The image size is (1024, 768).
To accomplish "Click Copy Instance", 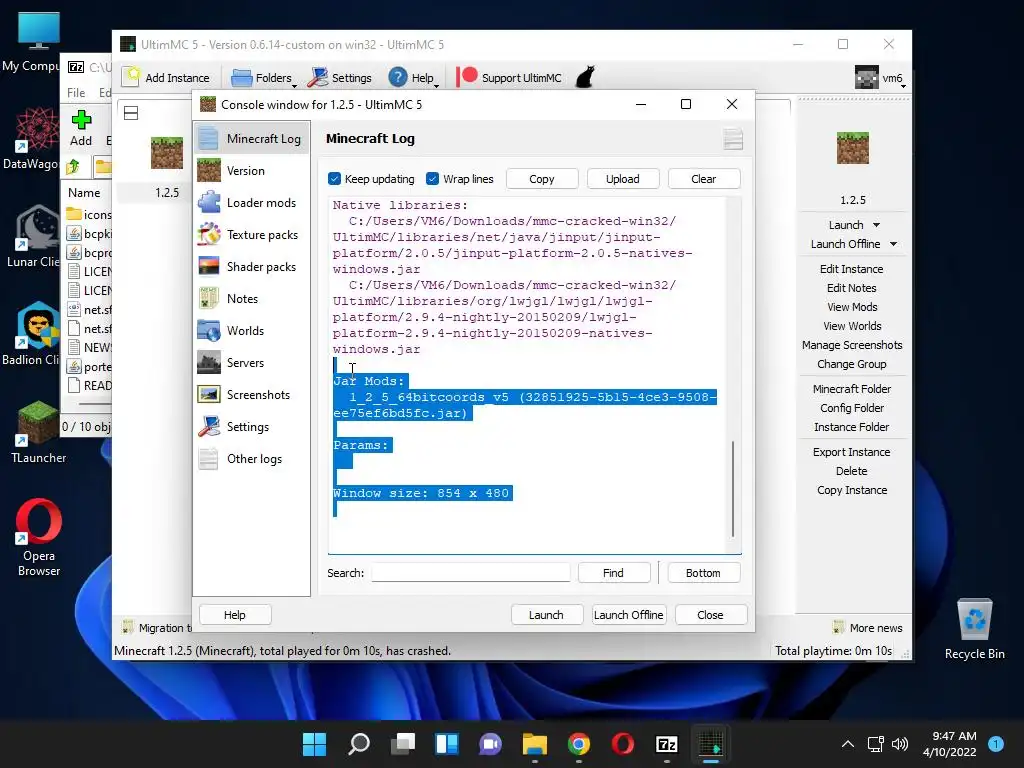I will [852, 490].
